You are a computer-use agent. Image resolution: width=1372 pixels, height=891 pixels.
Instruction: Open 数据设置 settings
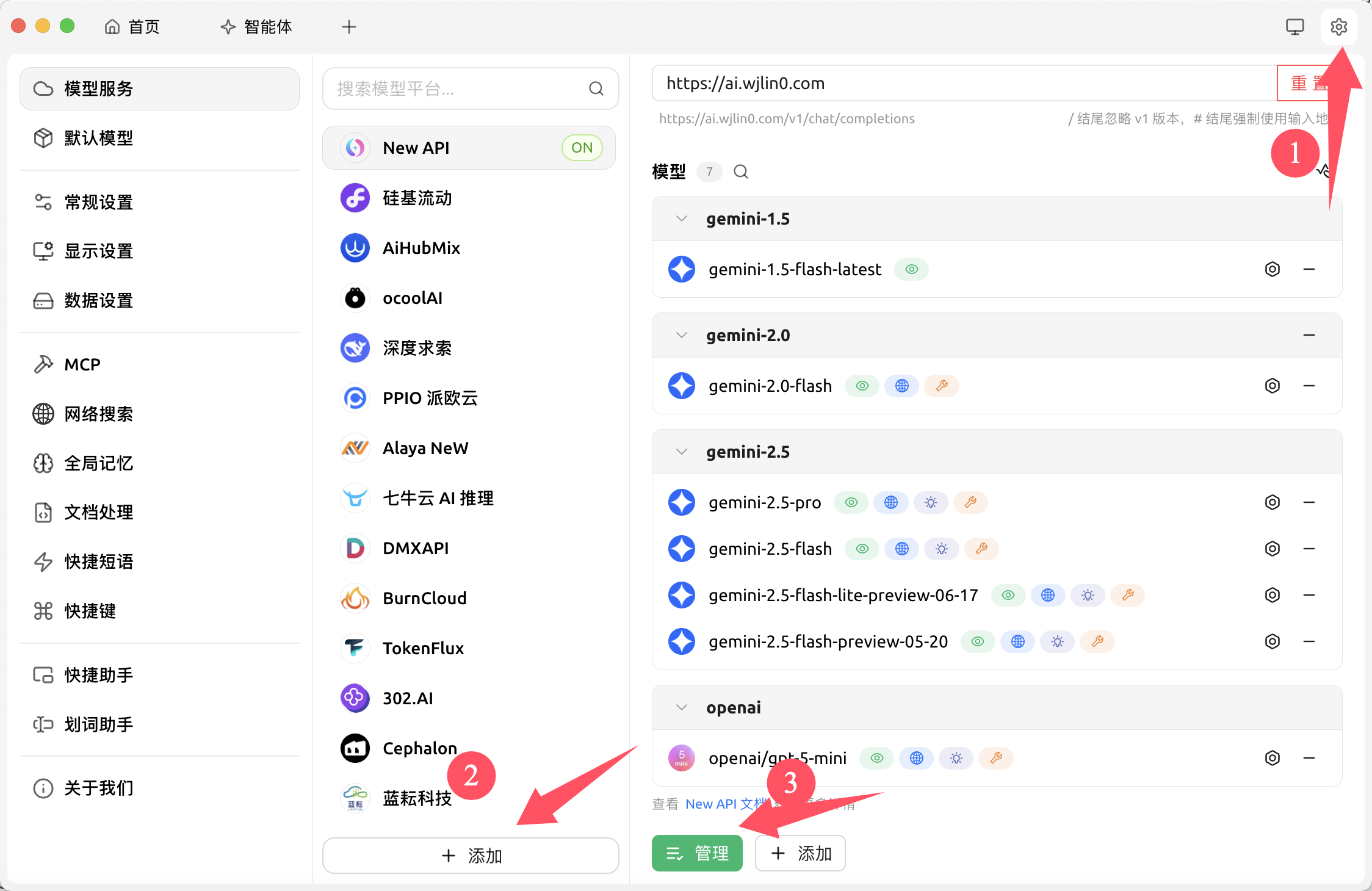tap(159, 300)
